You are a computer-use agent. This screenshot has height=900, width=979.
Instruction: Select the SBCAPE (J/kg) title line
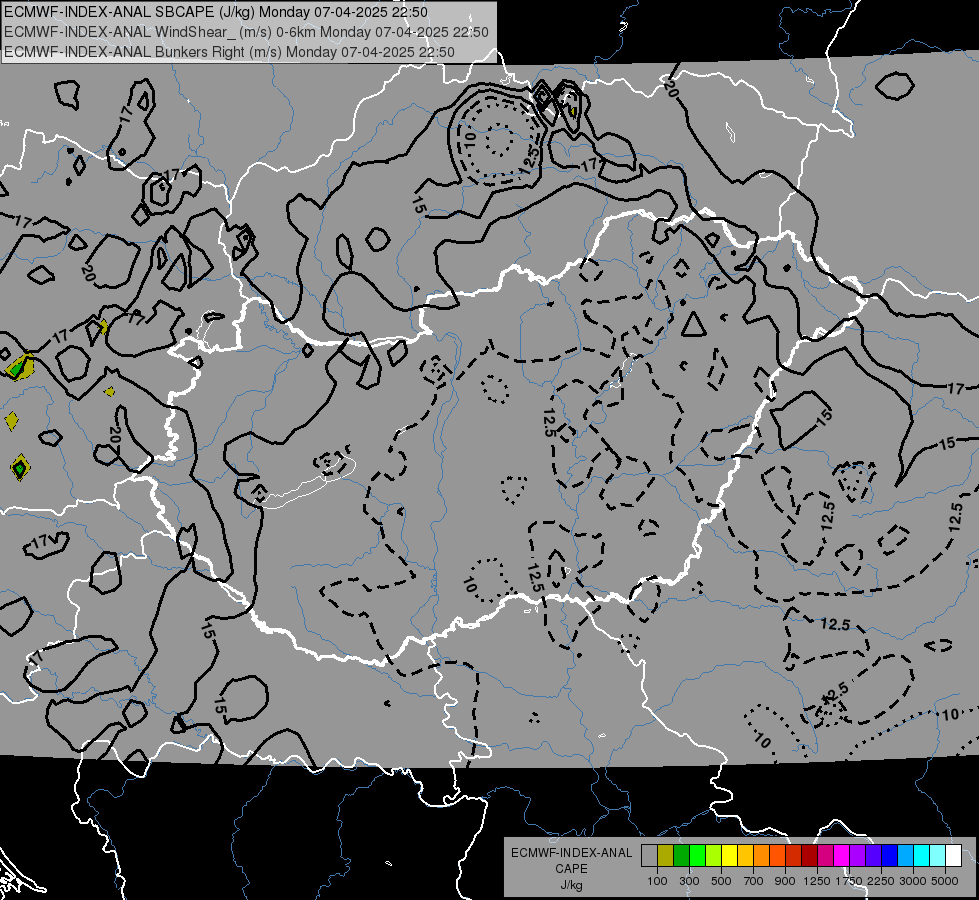click(x=216, y=12)
